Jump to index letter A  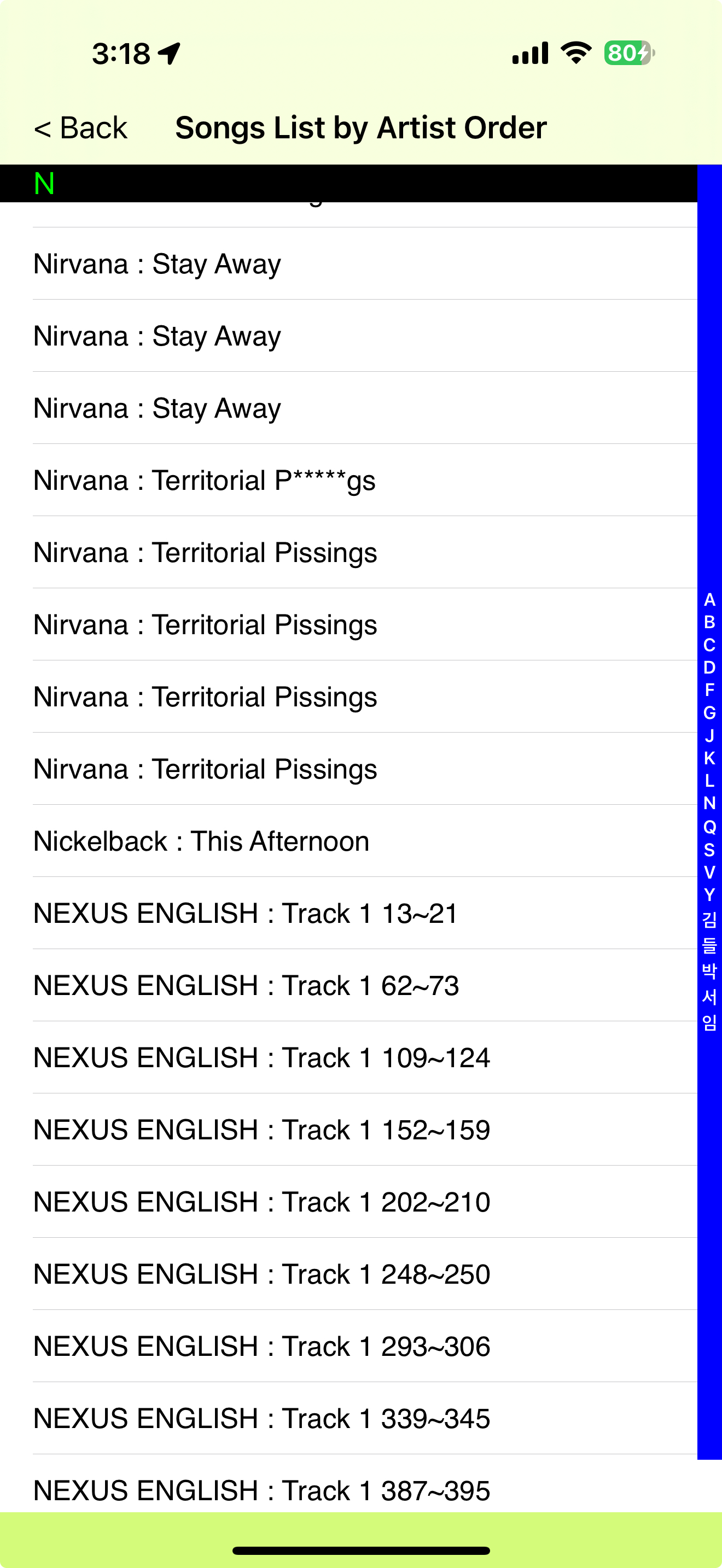point(709,600)
